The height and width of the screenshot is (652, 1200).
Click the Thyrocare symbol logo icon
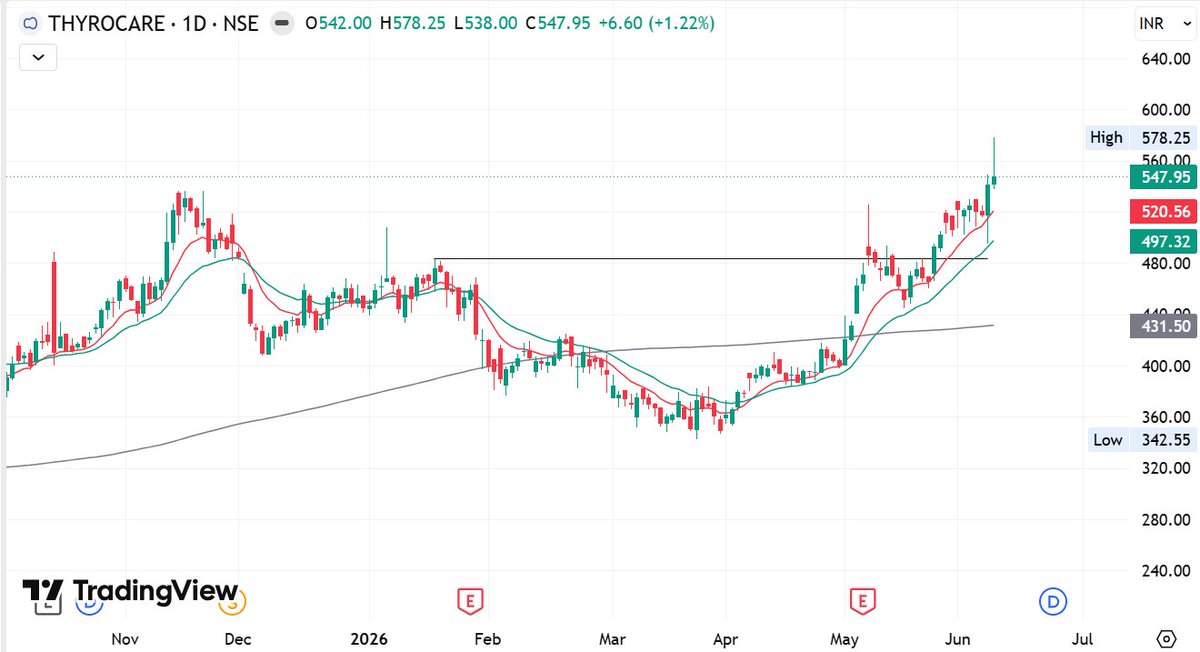coord(30,23)
